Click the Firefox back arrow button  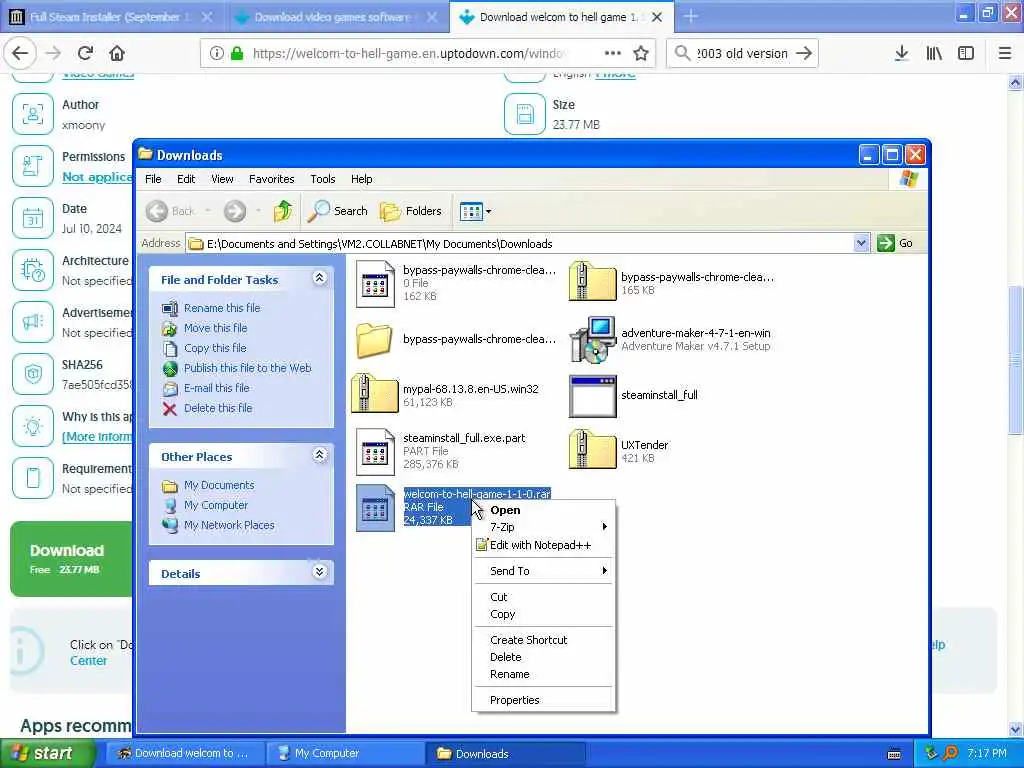(x=20, y=54)
